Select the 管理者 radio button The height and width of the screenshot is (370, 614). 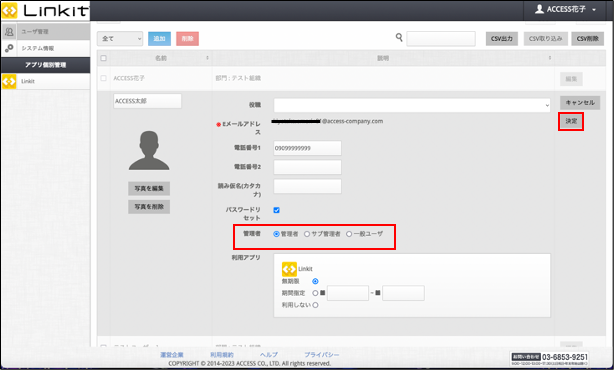tap(276, 234)
